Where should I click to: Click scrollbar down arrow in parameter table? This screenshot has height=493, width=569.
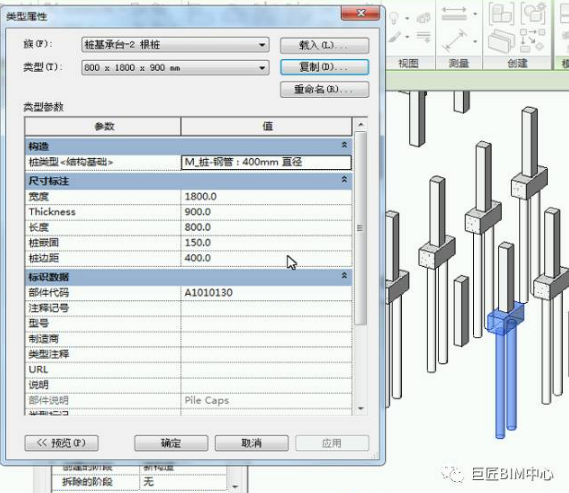(360, 408)
